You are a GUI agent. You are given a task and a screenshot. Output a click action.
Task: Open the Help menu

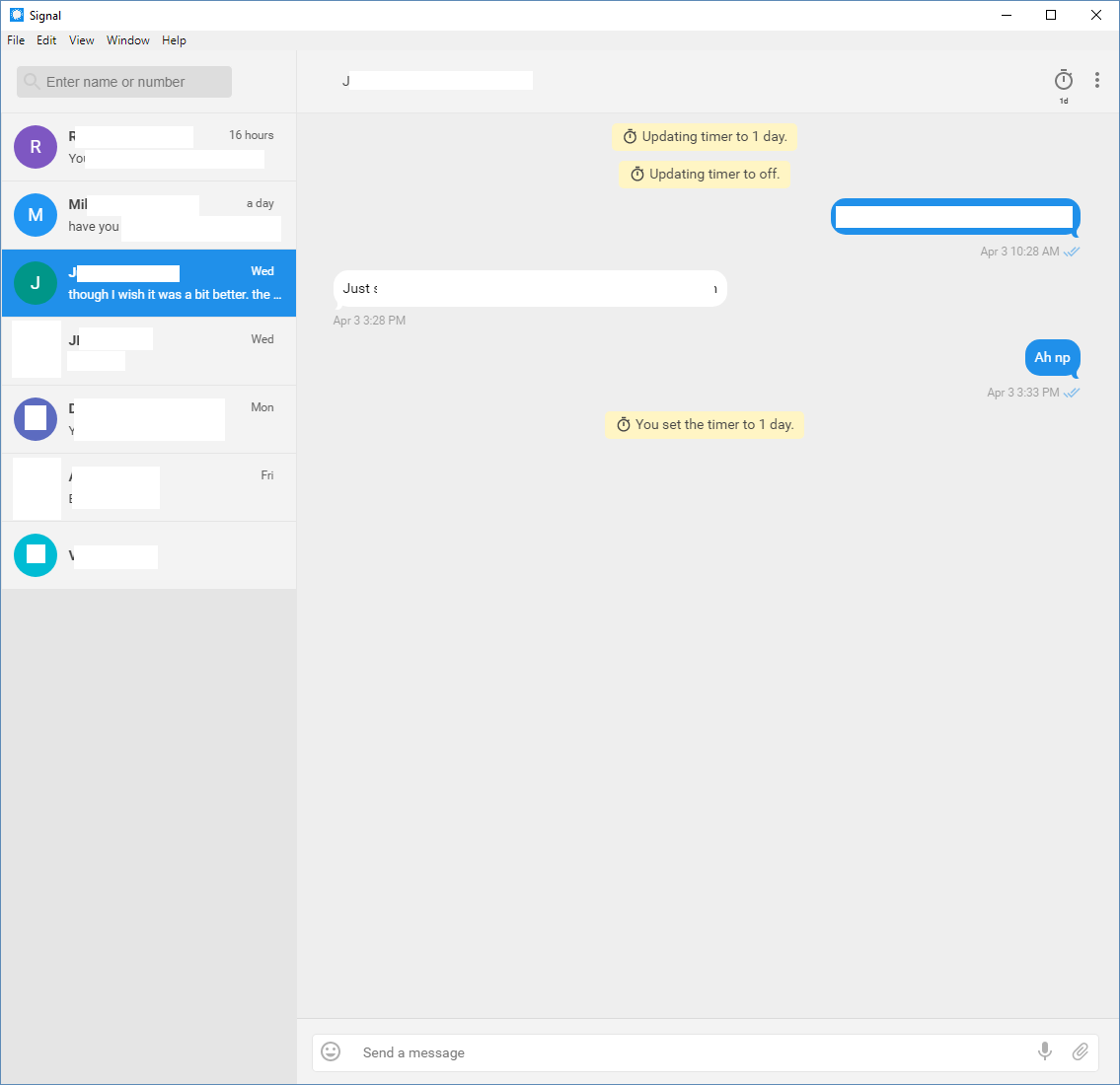click(174, 40)
